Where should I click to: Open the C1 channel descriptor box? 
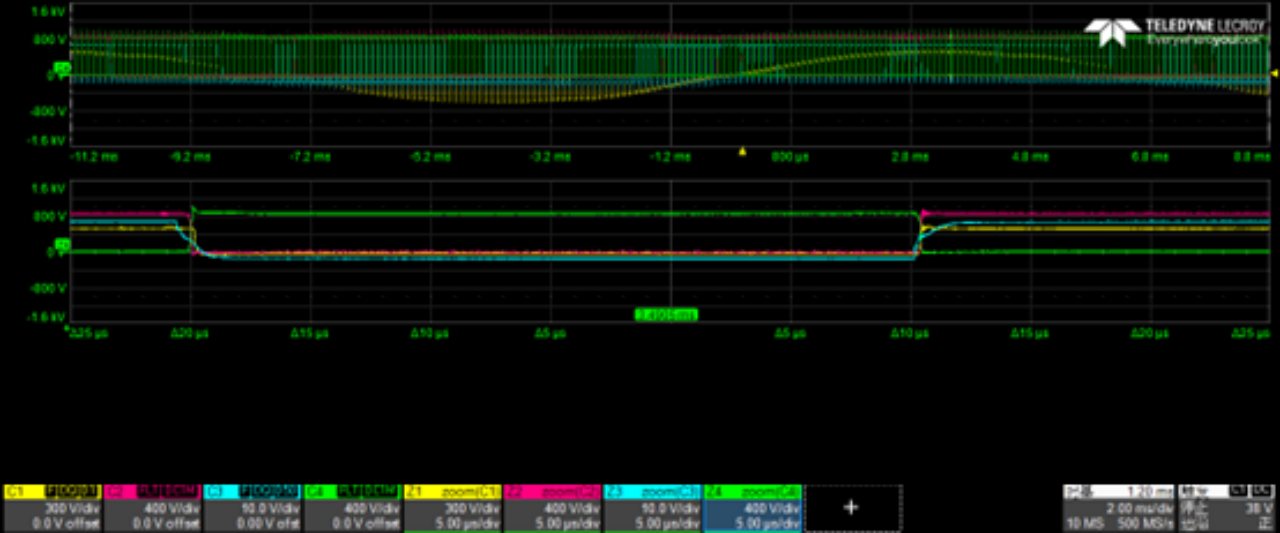pos(52,508)
